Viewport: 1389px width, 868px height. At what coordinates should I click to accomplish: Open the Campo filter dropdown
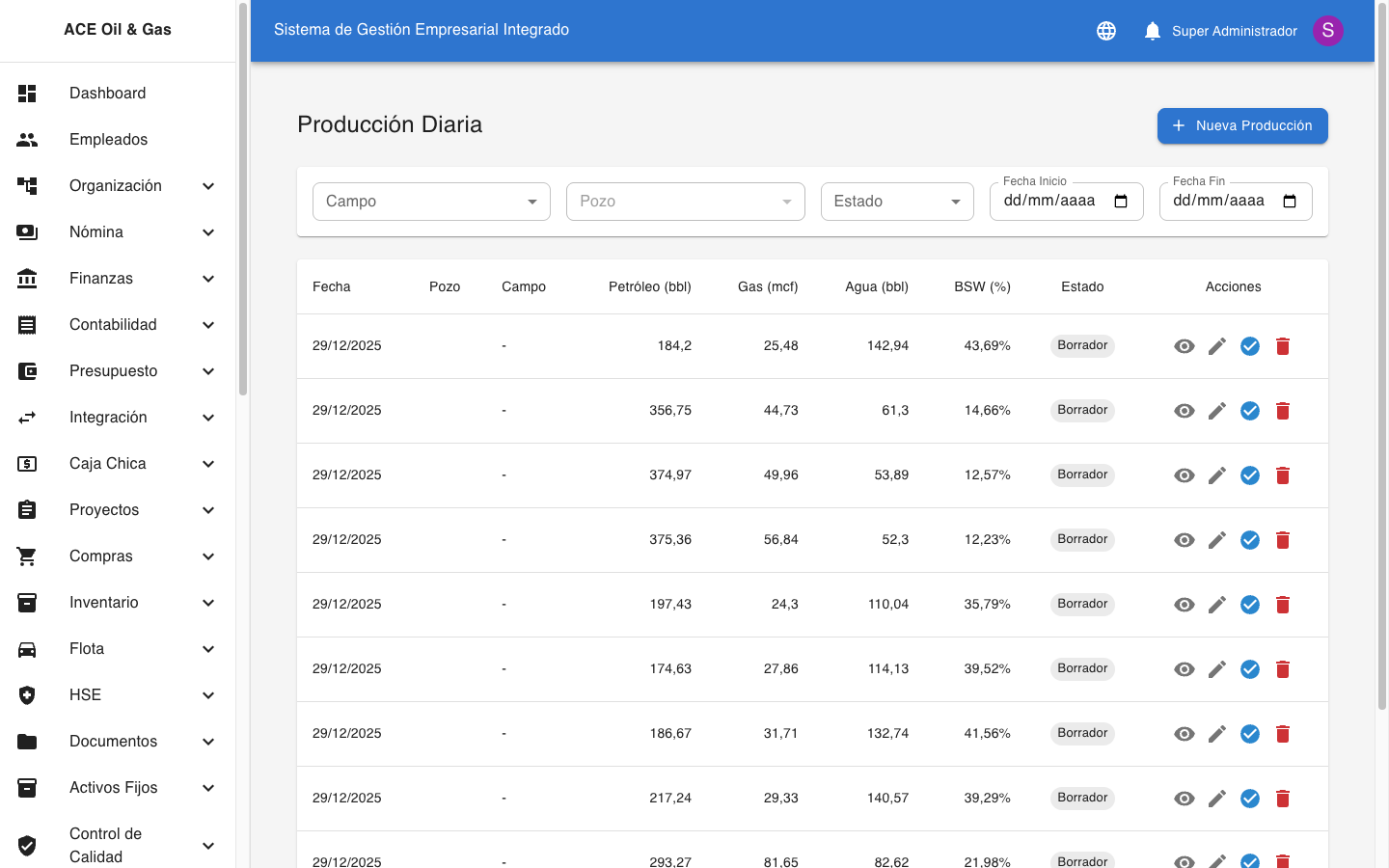coord(431,202)
